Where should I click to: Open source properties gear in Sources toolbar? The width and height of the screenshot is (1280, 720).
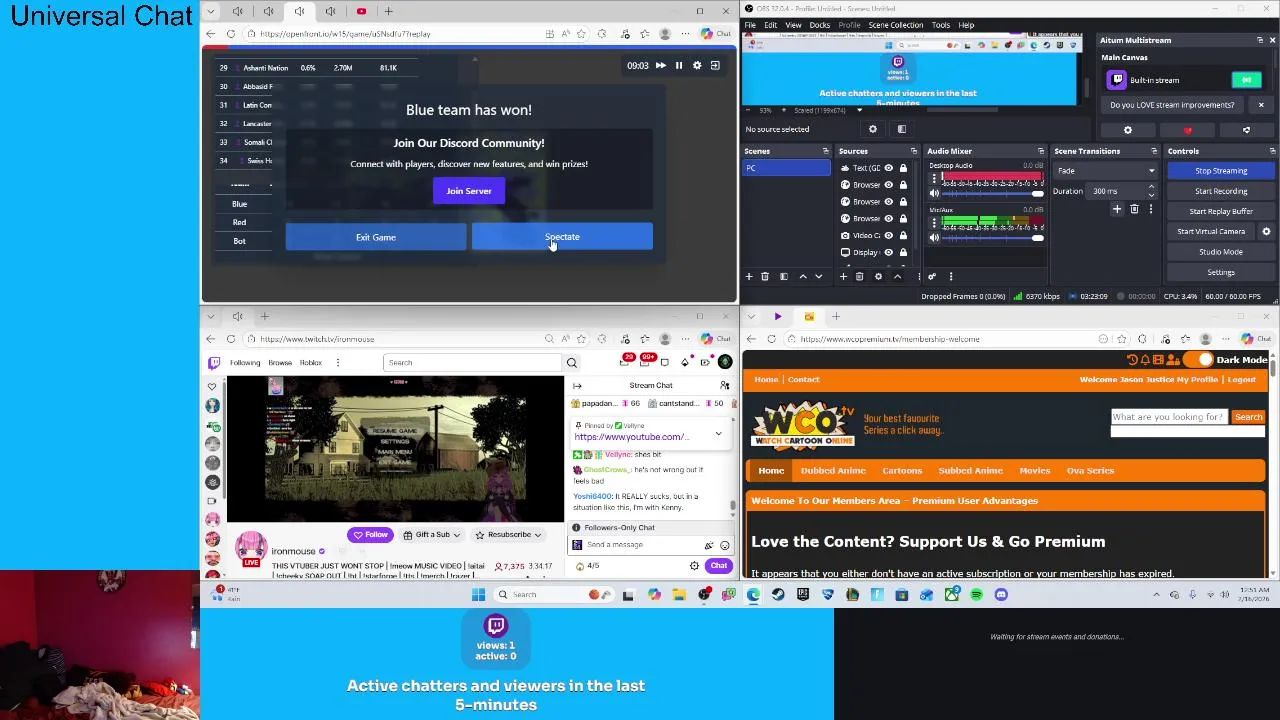(878, 276)
